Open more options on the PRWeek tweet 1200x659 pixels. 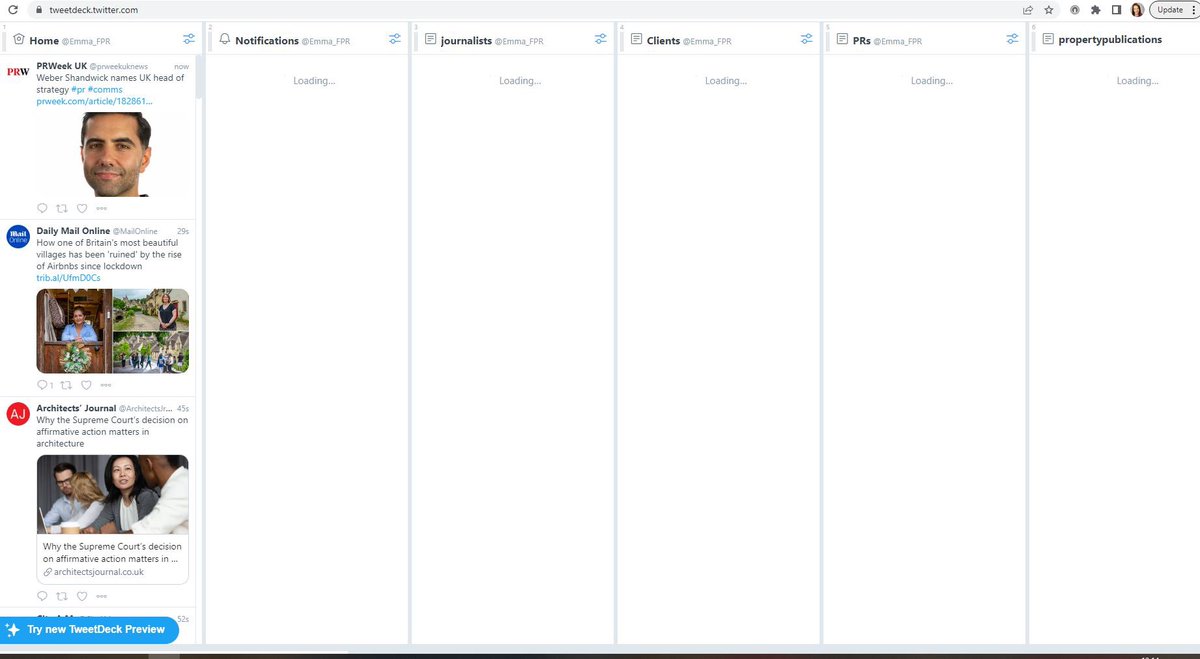[100, 208]
